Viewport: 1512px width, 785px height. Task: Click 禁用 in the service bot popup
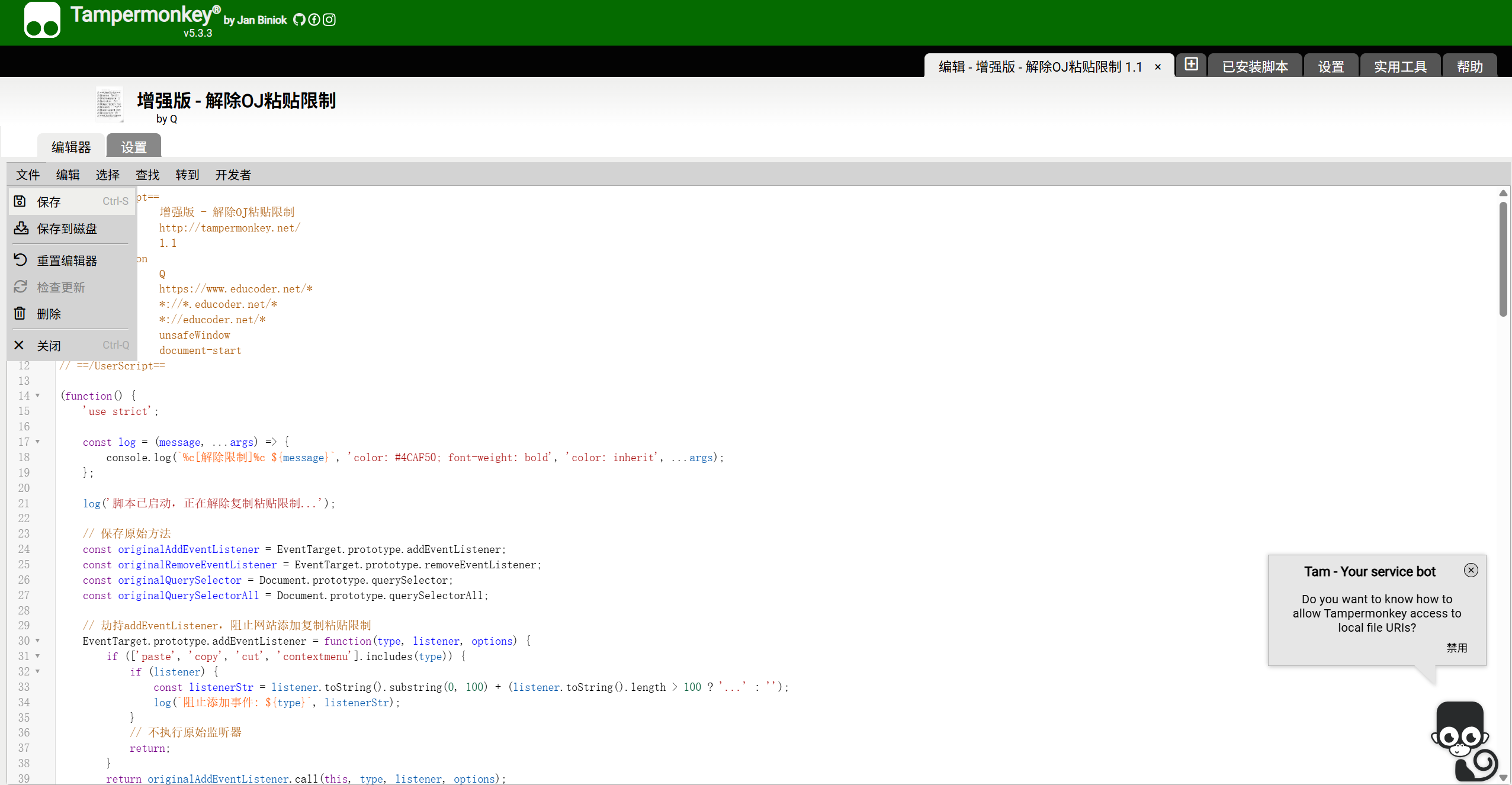[x=1457, y=648]
